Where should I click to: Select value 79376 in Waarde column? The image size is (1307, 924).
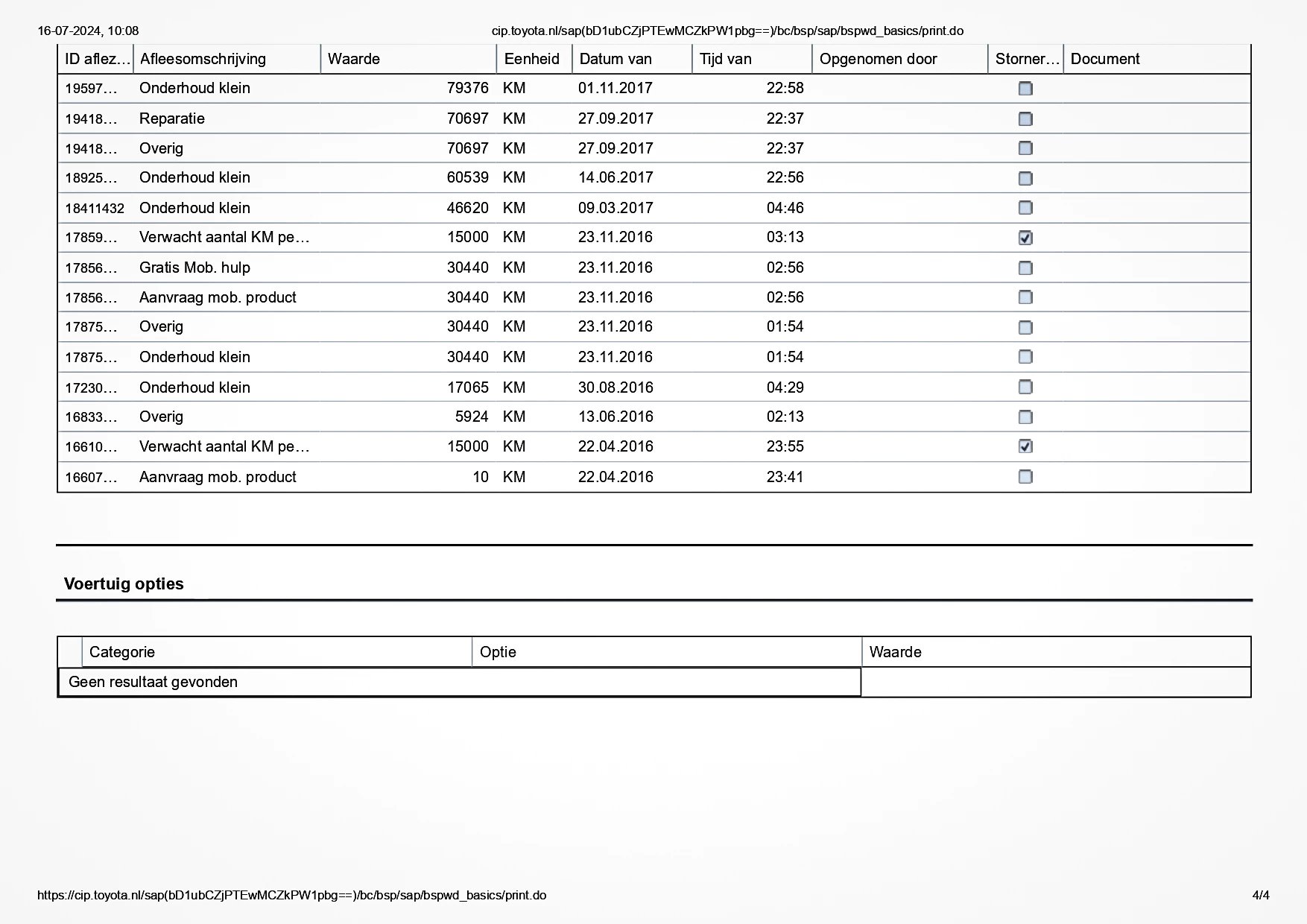468,88
